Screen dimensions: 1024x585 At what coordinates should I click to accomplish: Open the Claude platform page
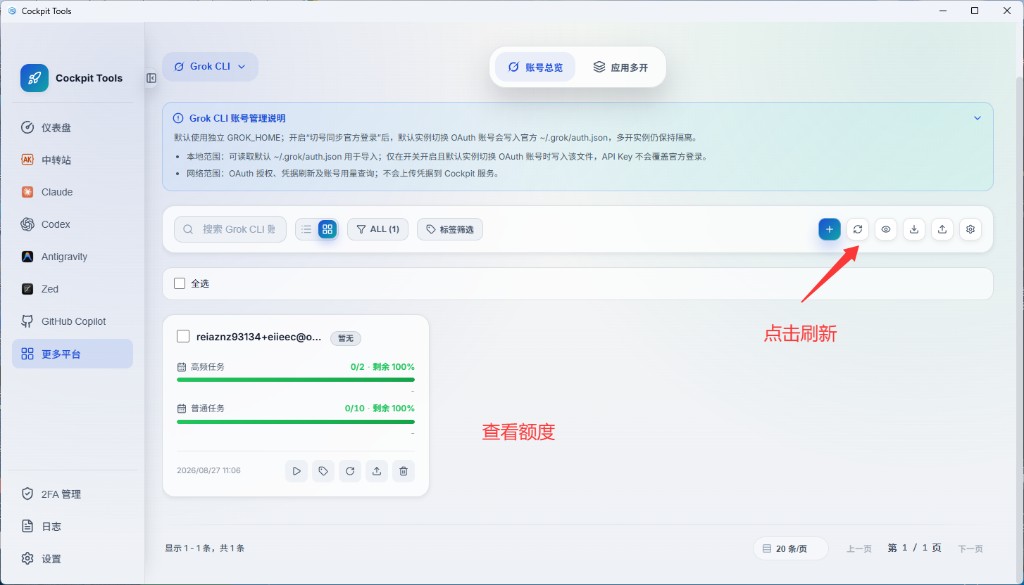coord(72,192)
